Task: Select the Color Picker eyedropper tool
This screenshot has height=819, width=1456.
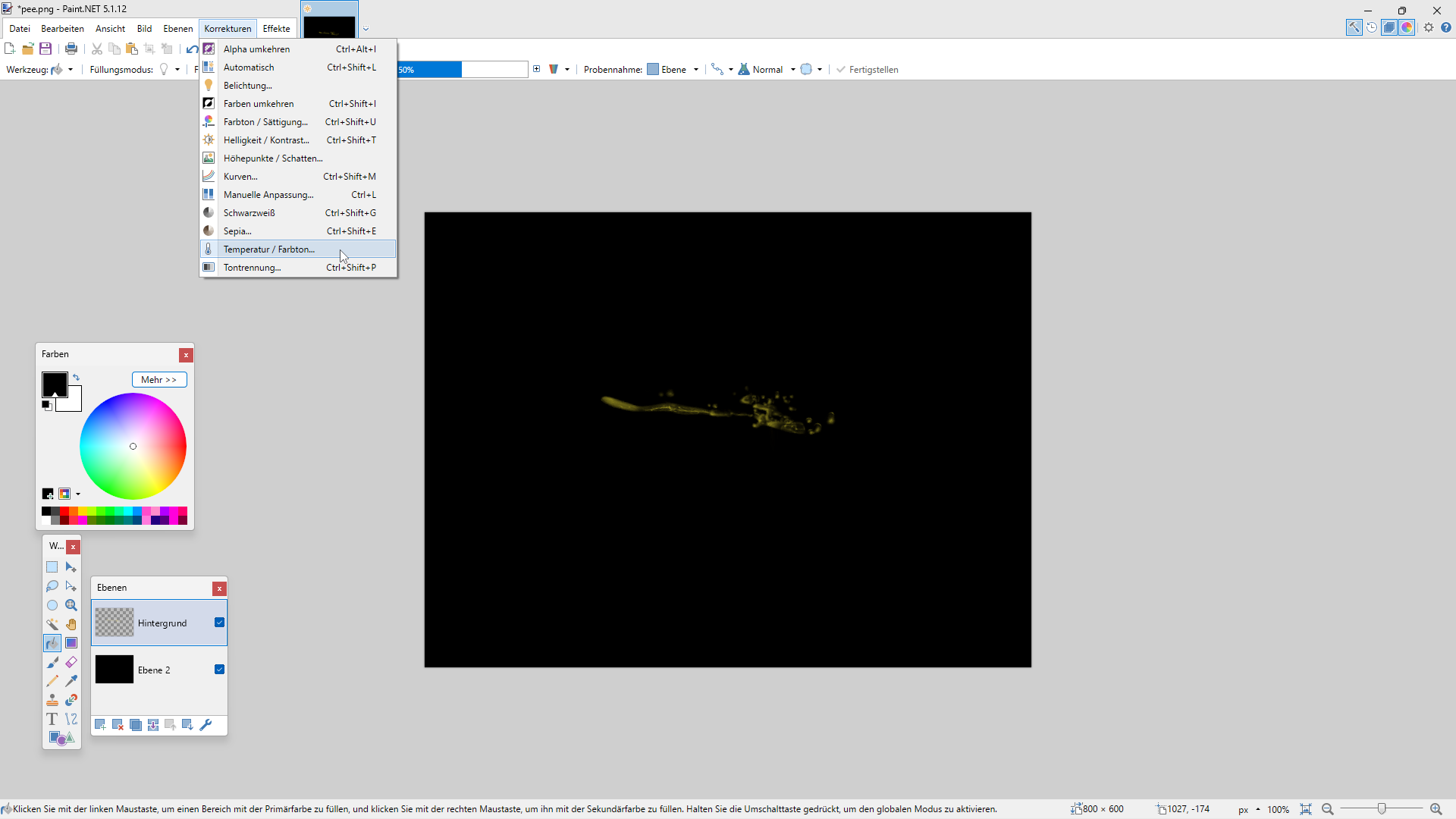Action: (71, 681)
